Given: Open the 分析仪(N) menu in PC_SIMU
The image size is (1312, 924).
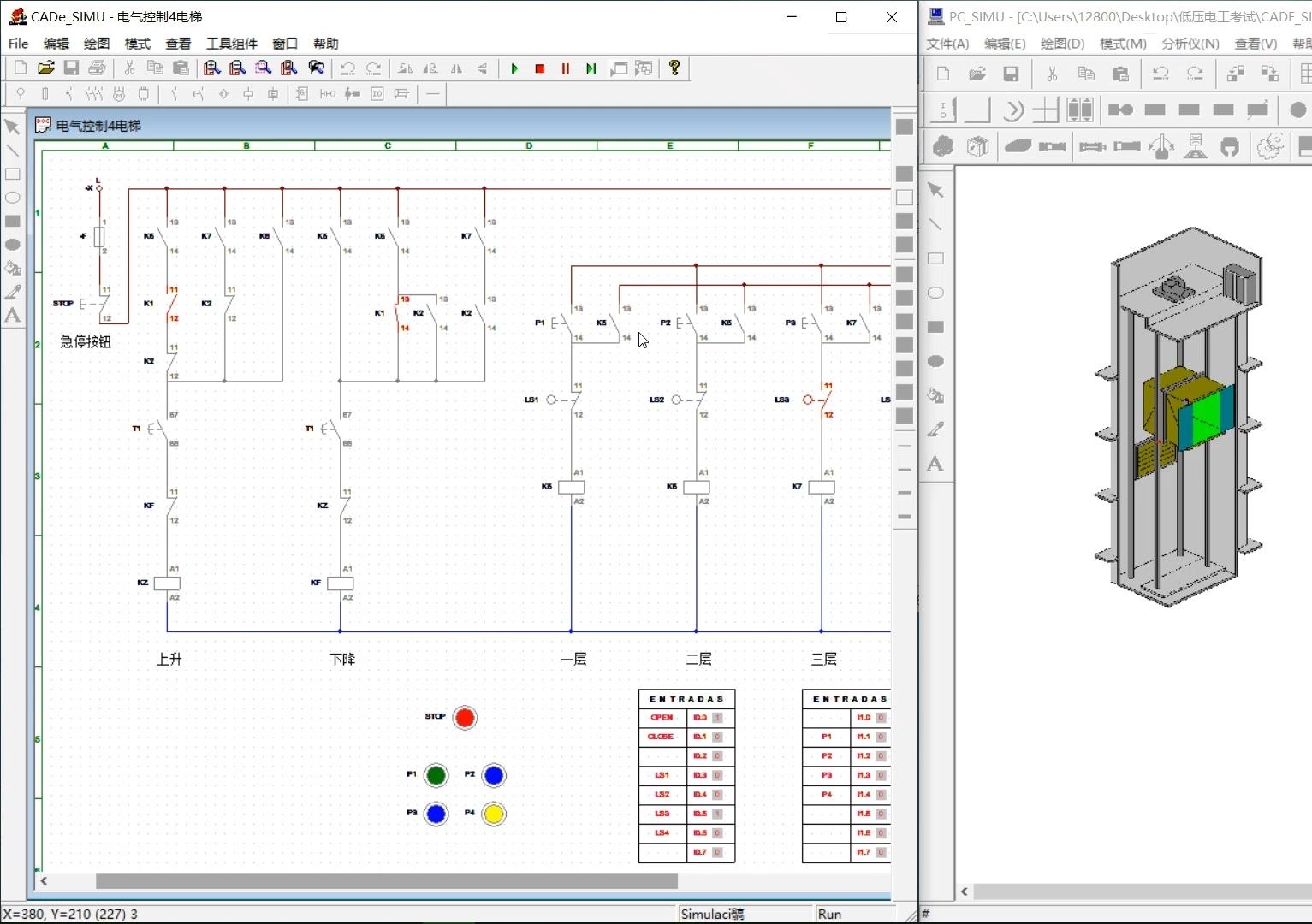Looking at the screenshot, I should (x=1190, y=44).
